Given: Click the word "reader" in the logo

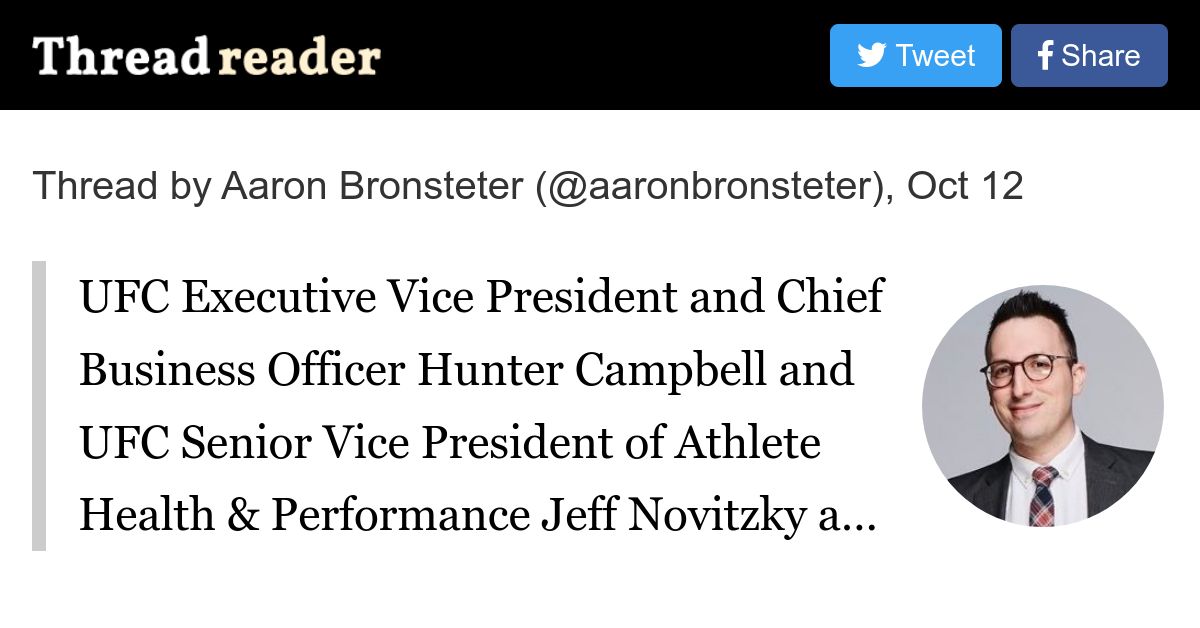Looking at the screenshot, I should (x=299, y=57).
